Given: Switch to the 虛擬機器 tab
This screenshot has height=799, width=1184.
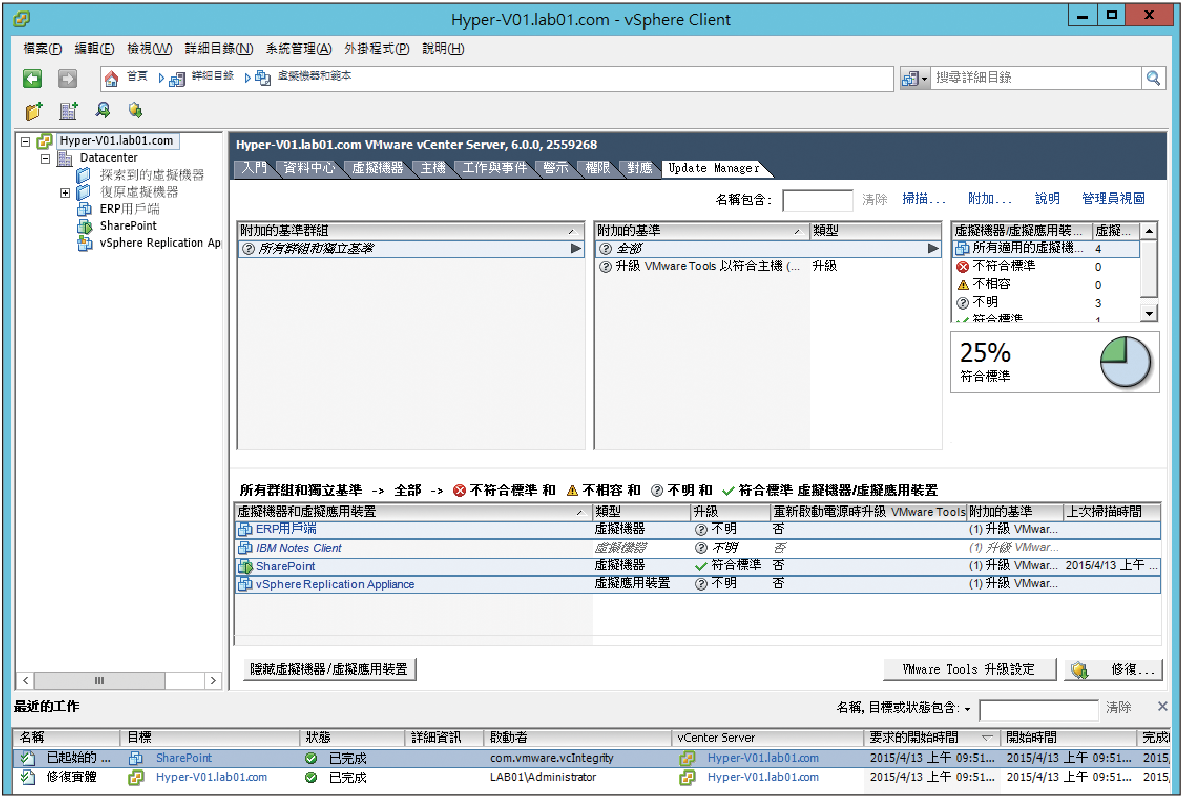Looking at the screenshot, I should tap(378, 168).
